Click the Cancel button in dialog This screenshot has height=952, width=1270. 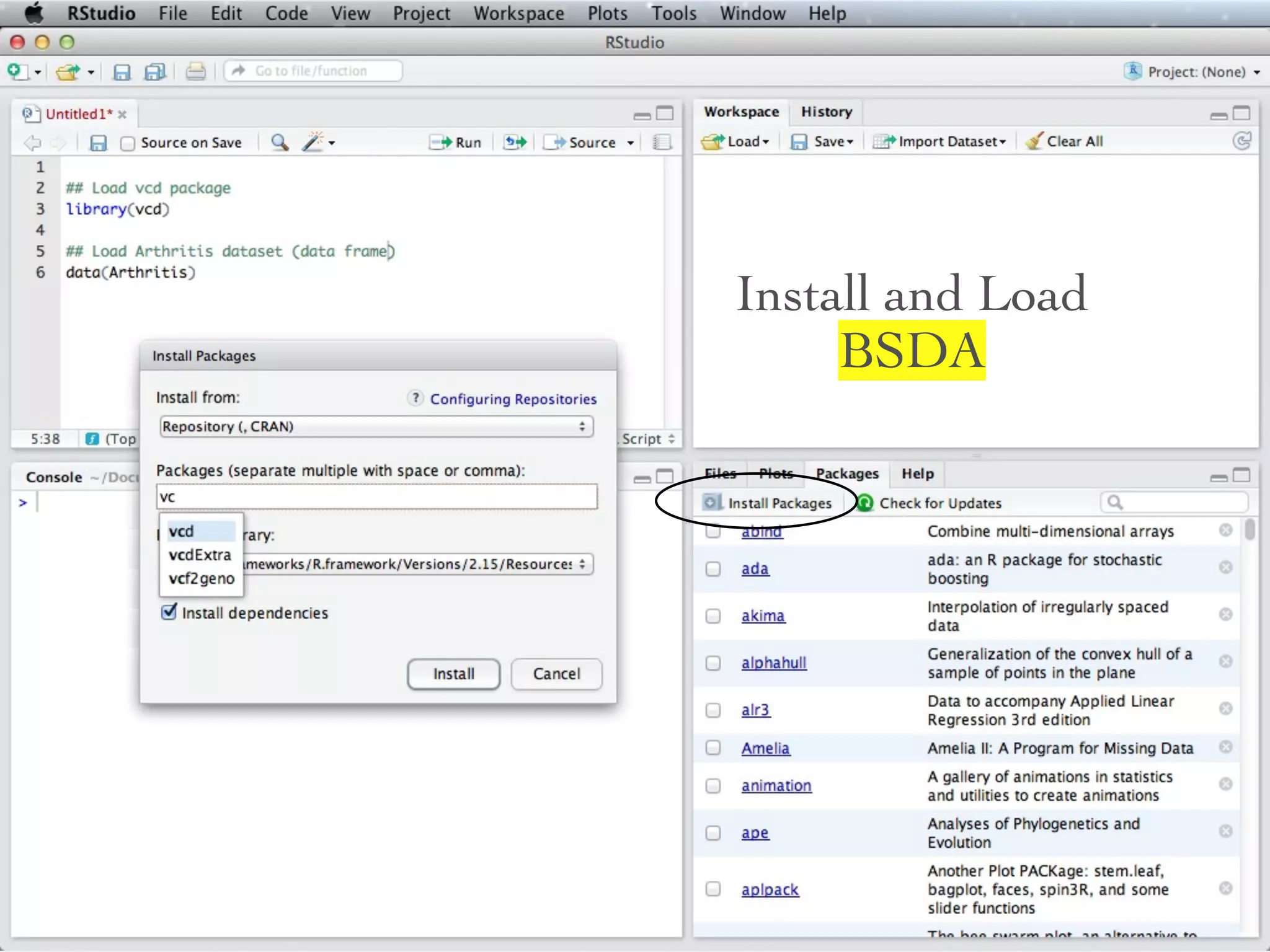coord(556,674)
